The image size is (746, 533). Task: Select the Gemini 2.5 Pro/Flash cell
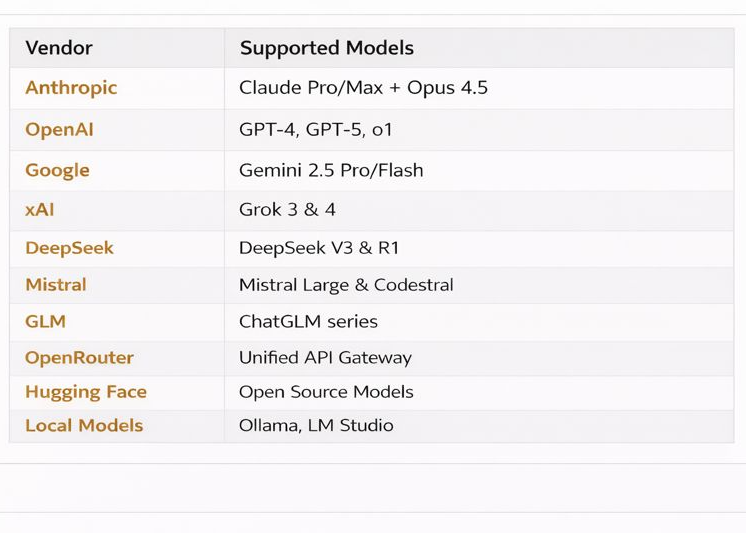(x=331, y=170)
